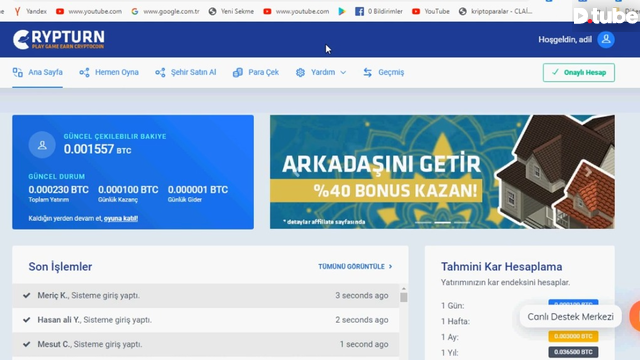
Task: Click the Geçmiş arrows icon
Action: pos(367,73)
